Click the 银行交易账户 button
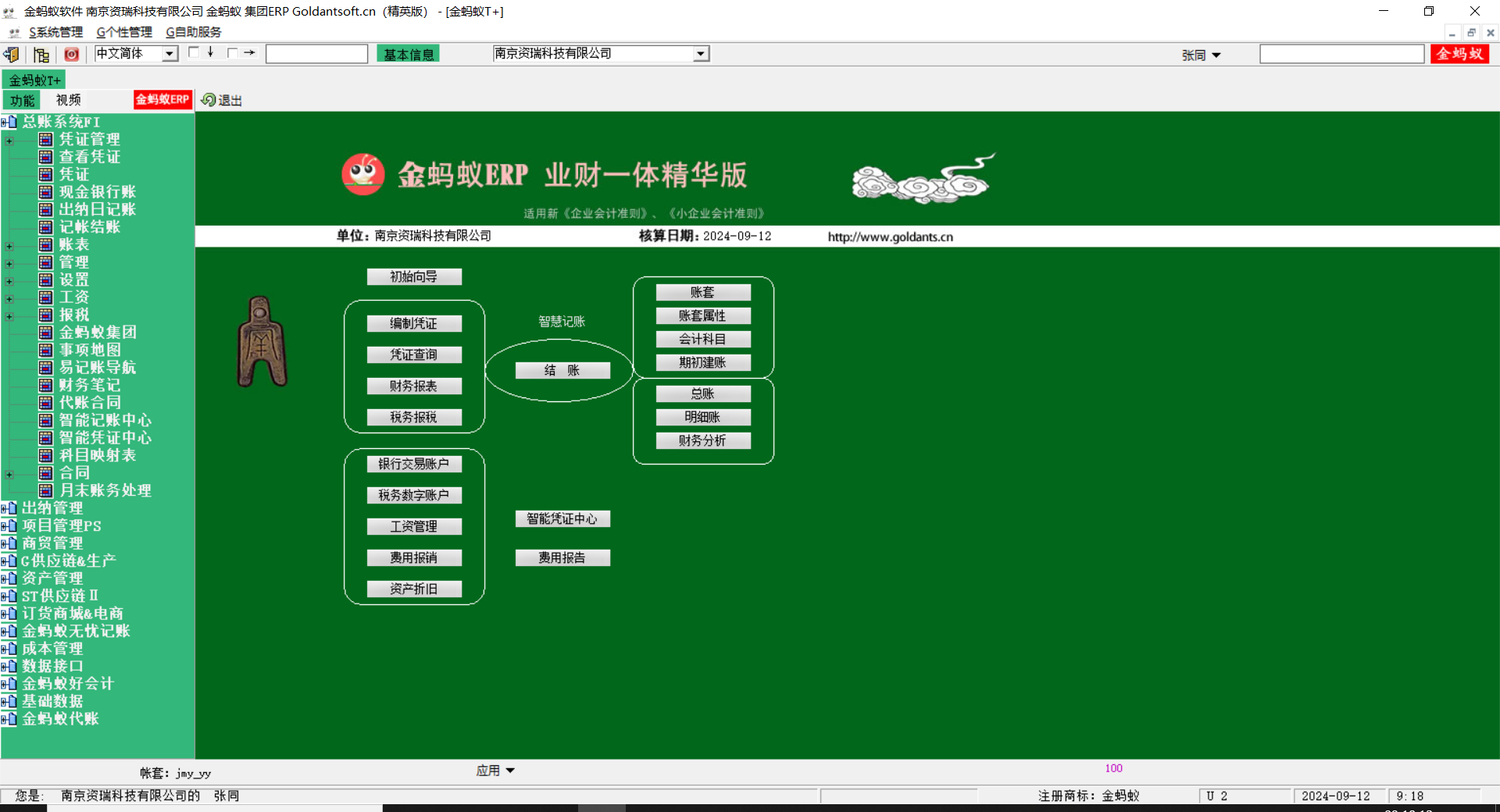 (414, 464)
